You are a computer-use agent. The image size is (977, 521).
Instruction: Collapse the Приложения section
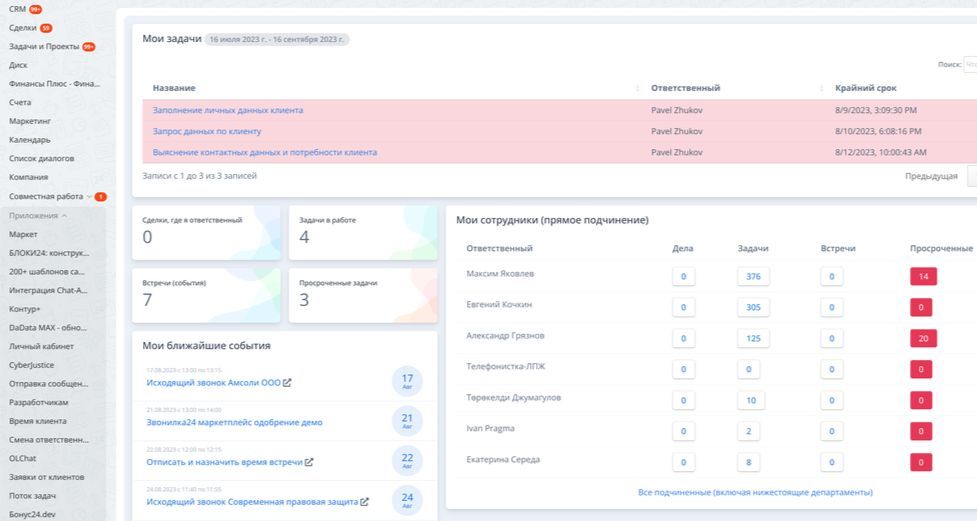click(x=37, y=216)
